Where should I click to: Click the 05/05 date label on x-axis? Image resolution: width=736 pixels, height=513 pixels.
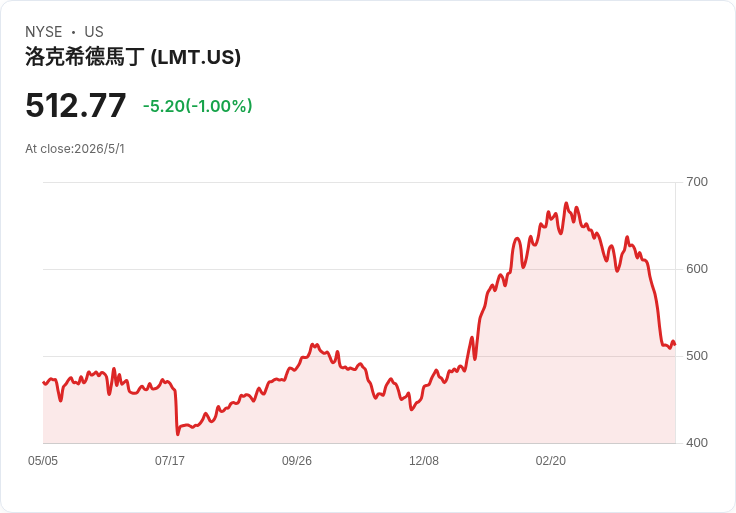[x=43, y=460]
